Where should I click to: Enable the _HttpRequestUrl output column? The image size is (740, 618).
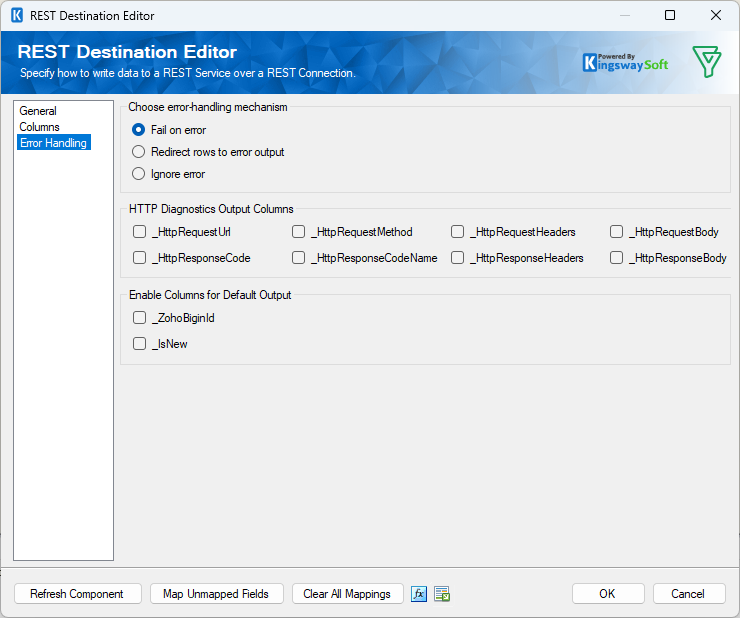pos(182,232)
